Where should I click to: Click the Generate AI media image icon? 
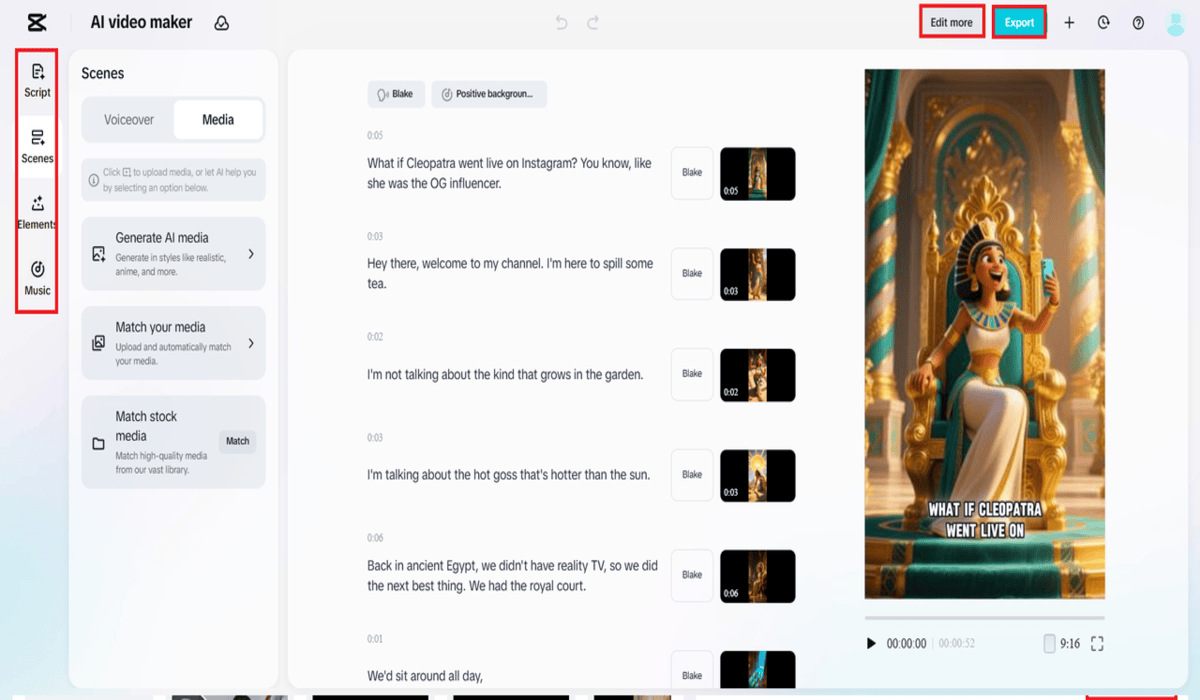(x=98, y=254)
